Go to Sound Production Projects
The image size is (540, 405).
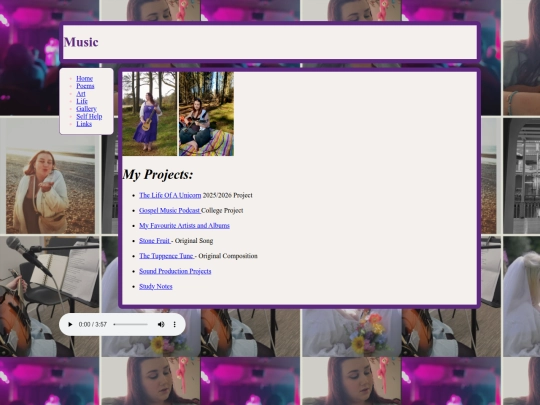click(175, 271)
